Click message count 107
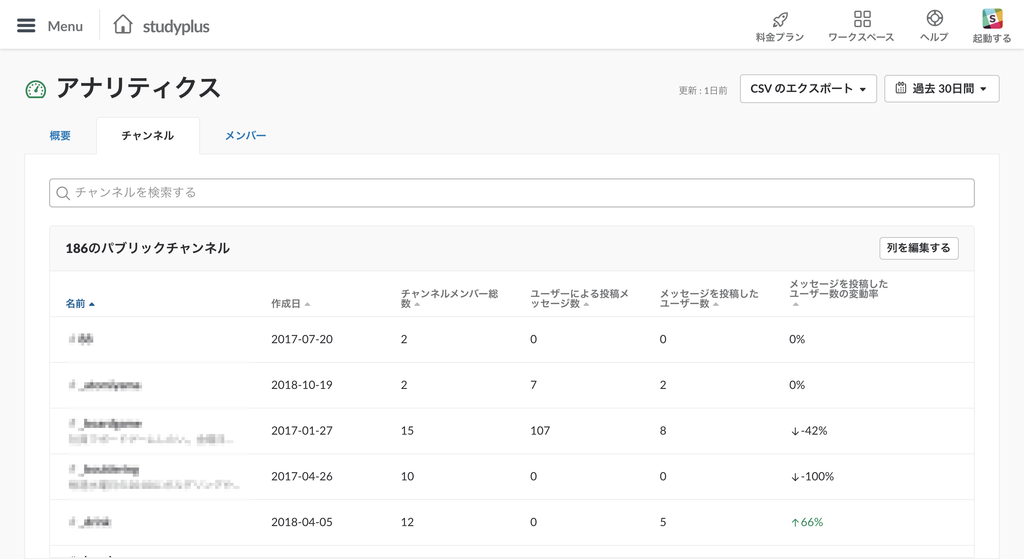The image size is (1024, 559). pos(540,431)
